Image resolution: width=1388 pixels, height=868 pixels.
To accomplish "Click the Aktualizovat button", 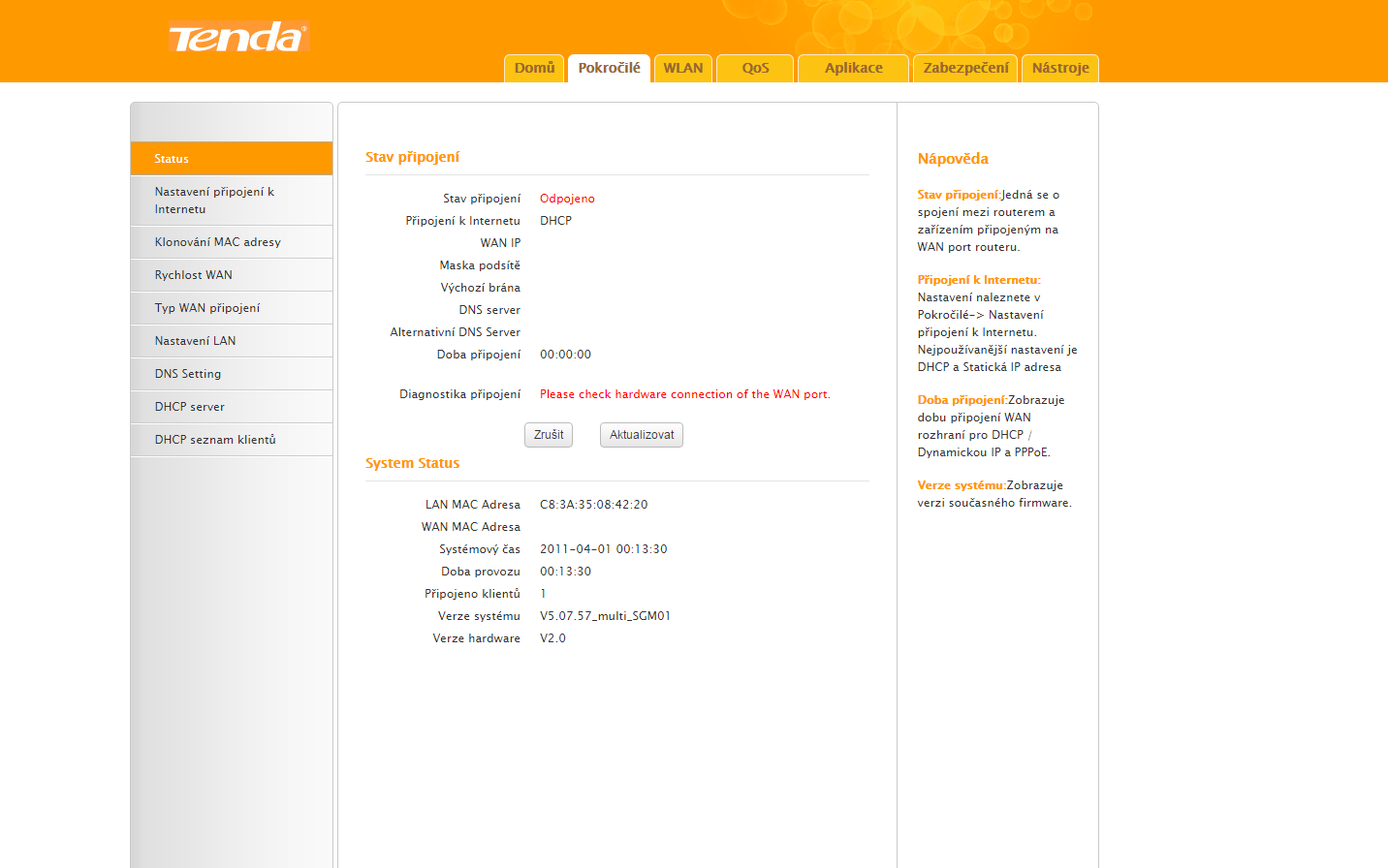I will [x=641, y=435].
